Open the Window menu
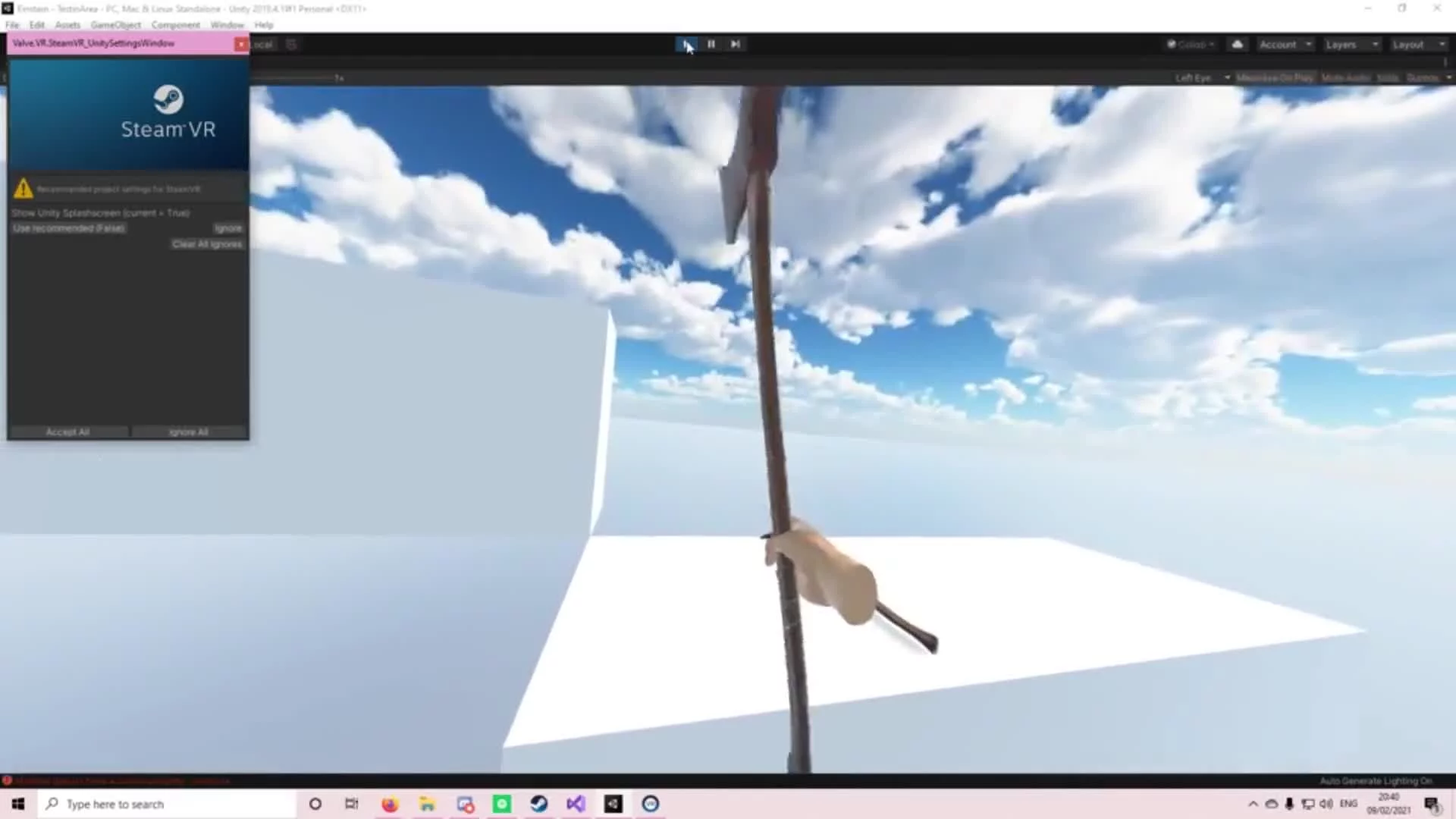Image resolution: width=1456 pixels, height=819 pixels. point(227,24)
